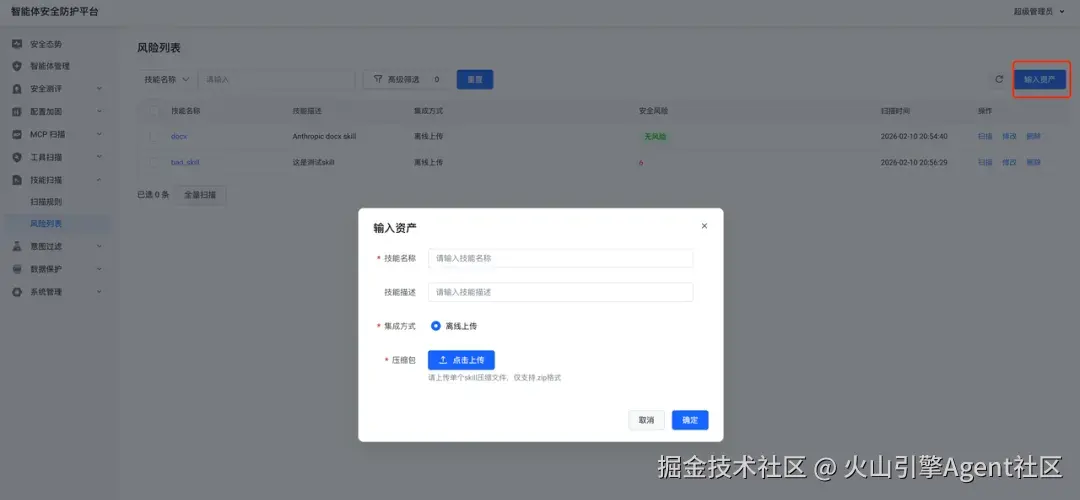Expand the 配置加固 submenu chevron

(x=99, y=112)
